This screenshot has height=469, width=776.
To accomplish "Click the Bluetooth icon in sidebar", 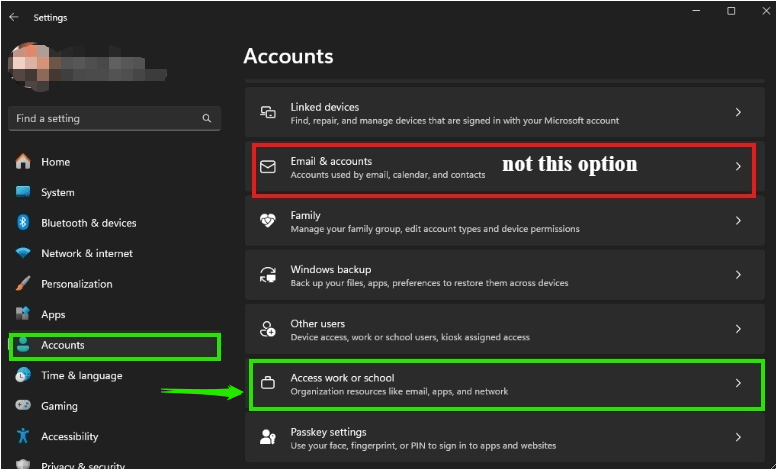I will coord(23,223).
